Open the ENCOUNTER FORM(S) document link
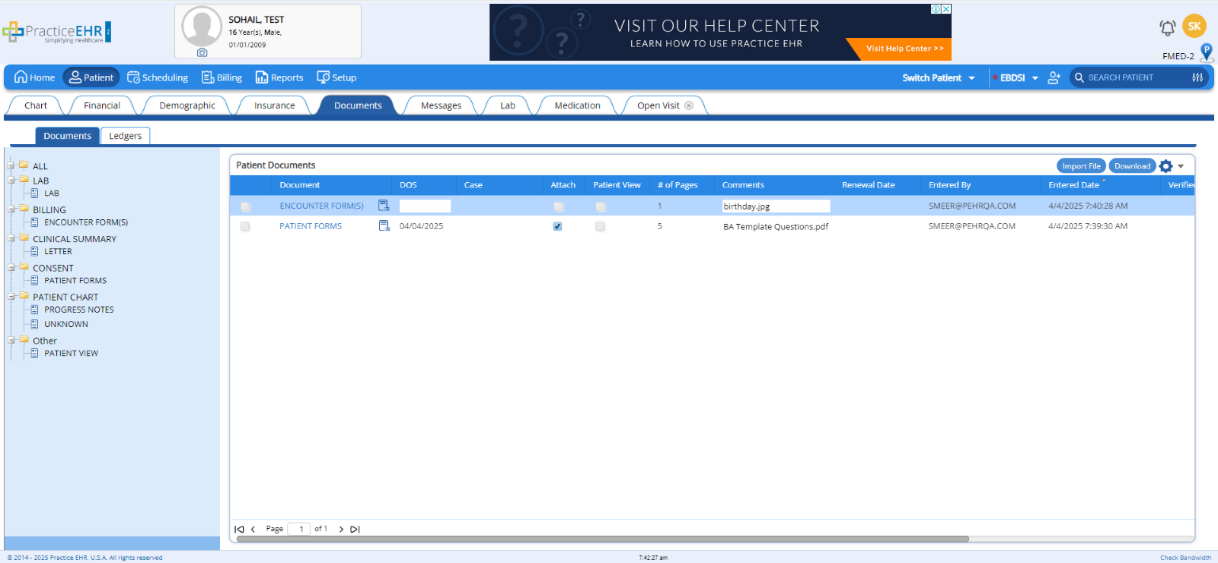 (321, 206)
